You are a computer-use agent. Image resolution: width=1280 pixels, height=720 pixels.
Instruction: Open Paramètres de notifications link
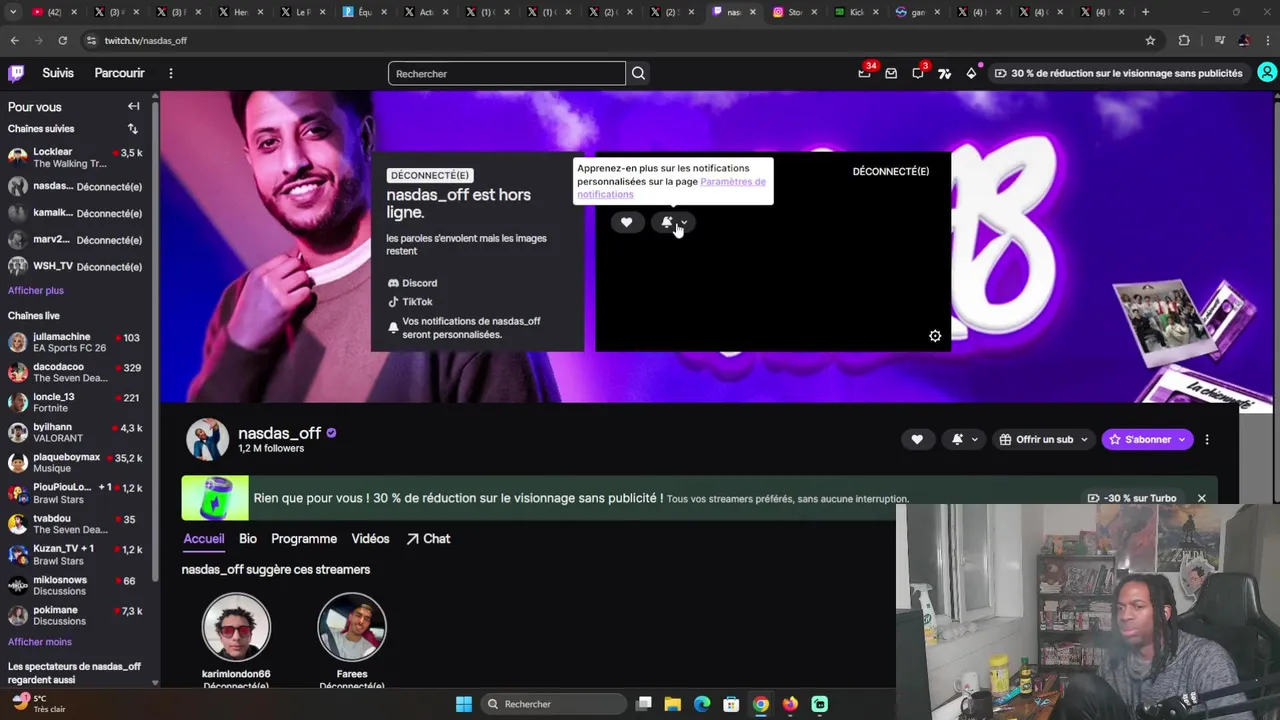click(x=671, y=188)
